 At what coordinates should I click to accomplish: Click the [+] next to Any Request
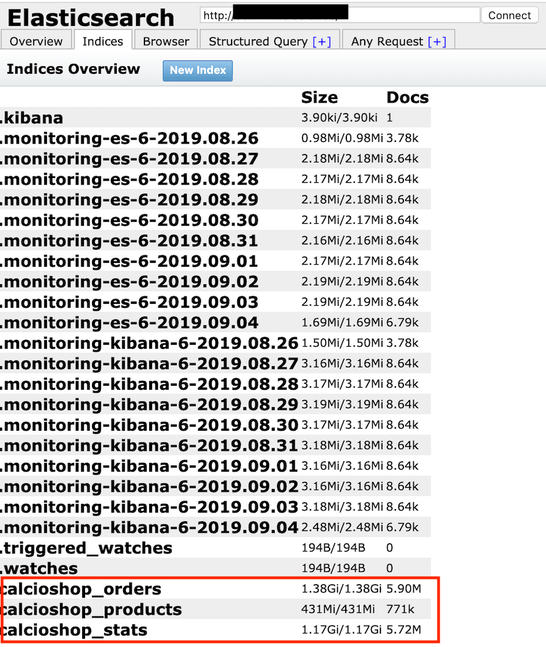click(437, 42)
